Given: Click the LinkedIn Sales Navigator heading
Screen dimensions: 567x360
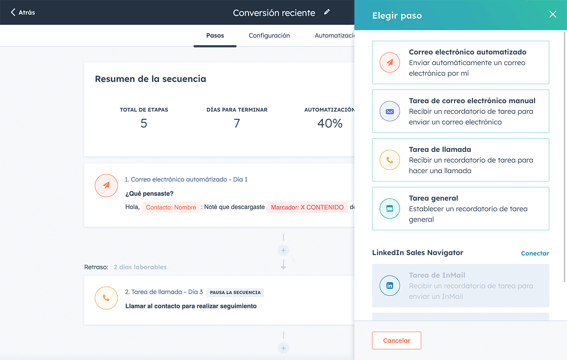Looking at the screenshot, I should pyautogui.click(x=418, y=253).
